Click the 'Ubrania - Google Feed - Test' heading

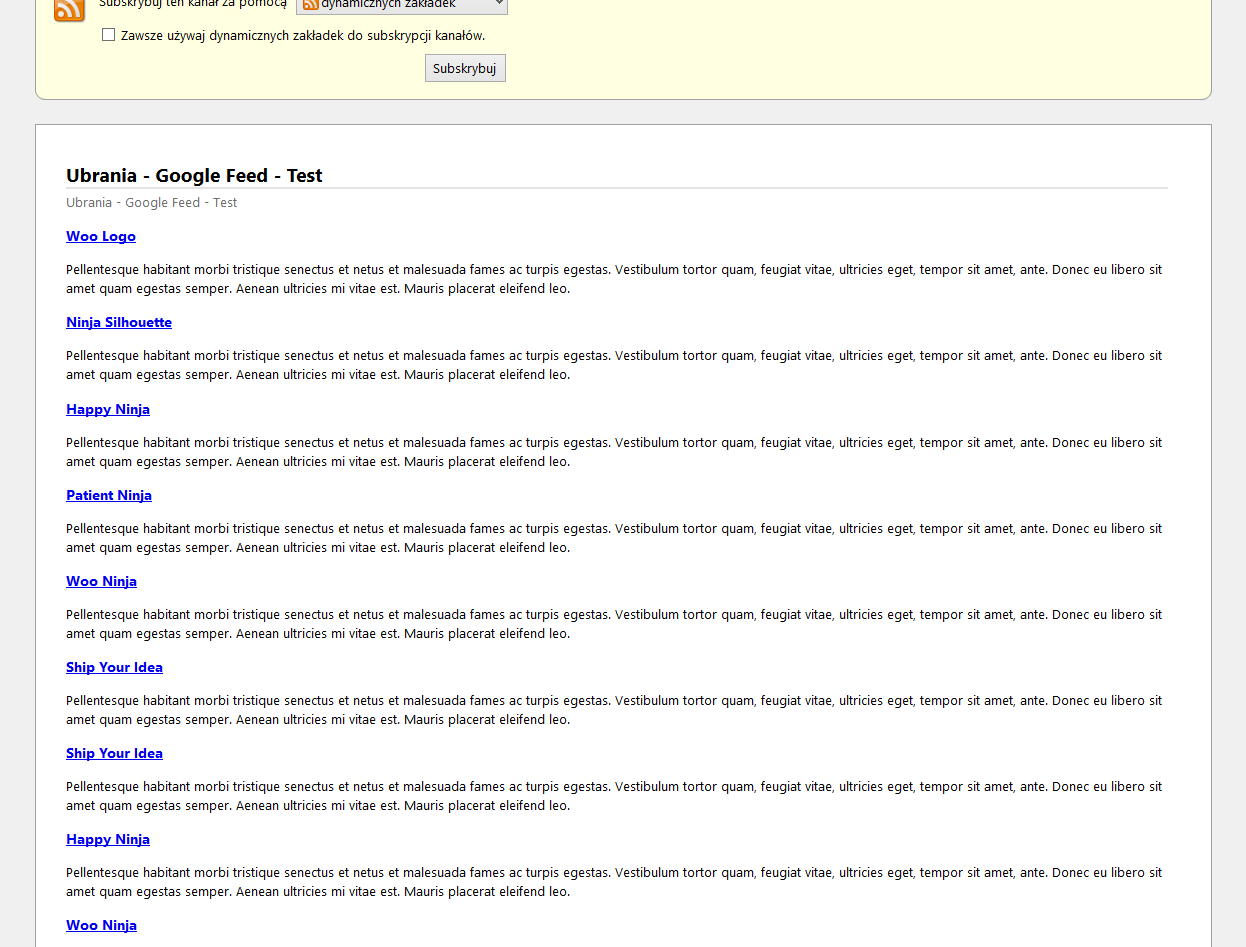coord(194,176)
